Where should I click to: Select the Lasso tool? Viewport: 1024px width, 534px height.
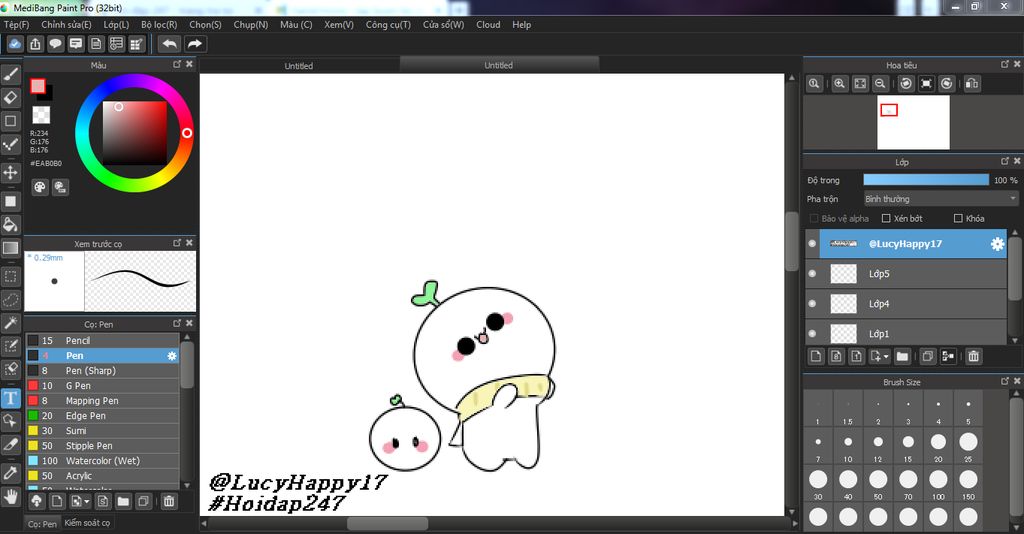[10, 300]
